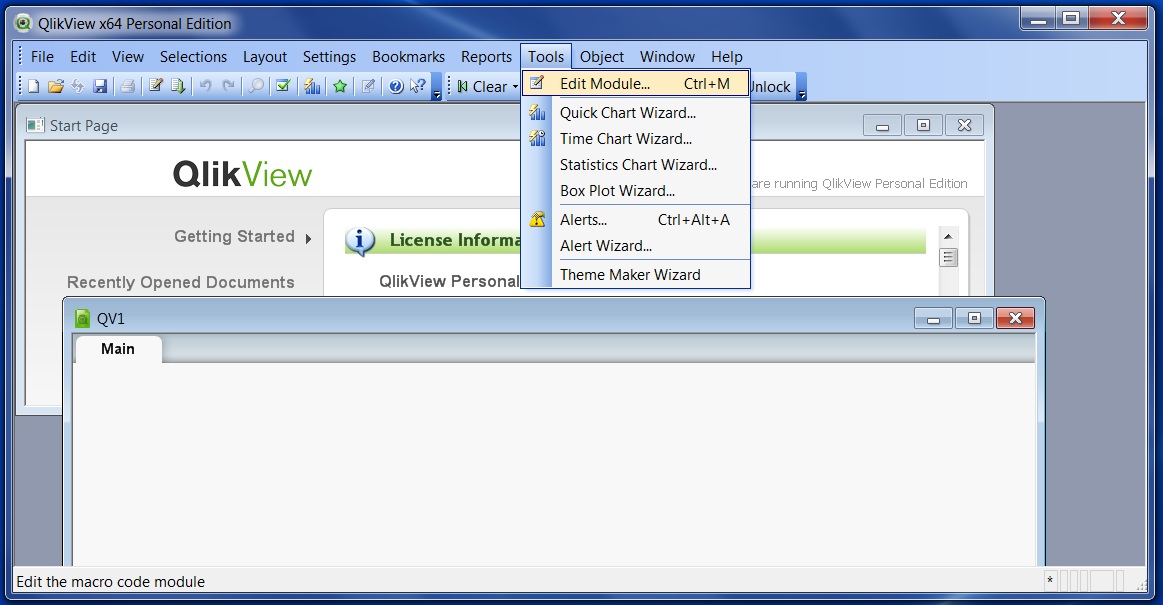This screenshot has height=605, width=1163.
Task: Open the Layout menu
Action: click(265, 56)
